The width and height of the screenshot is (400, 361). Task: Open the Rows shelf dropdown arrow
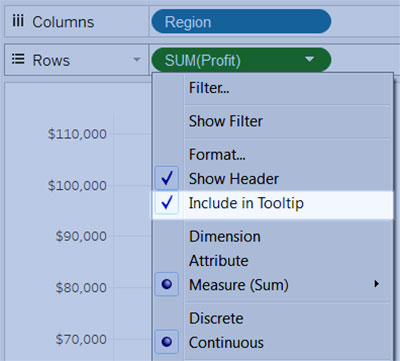[136, 60]
